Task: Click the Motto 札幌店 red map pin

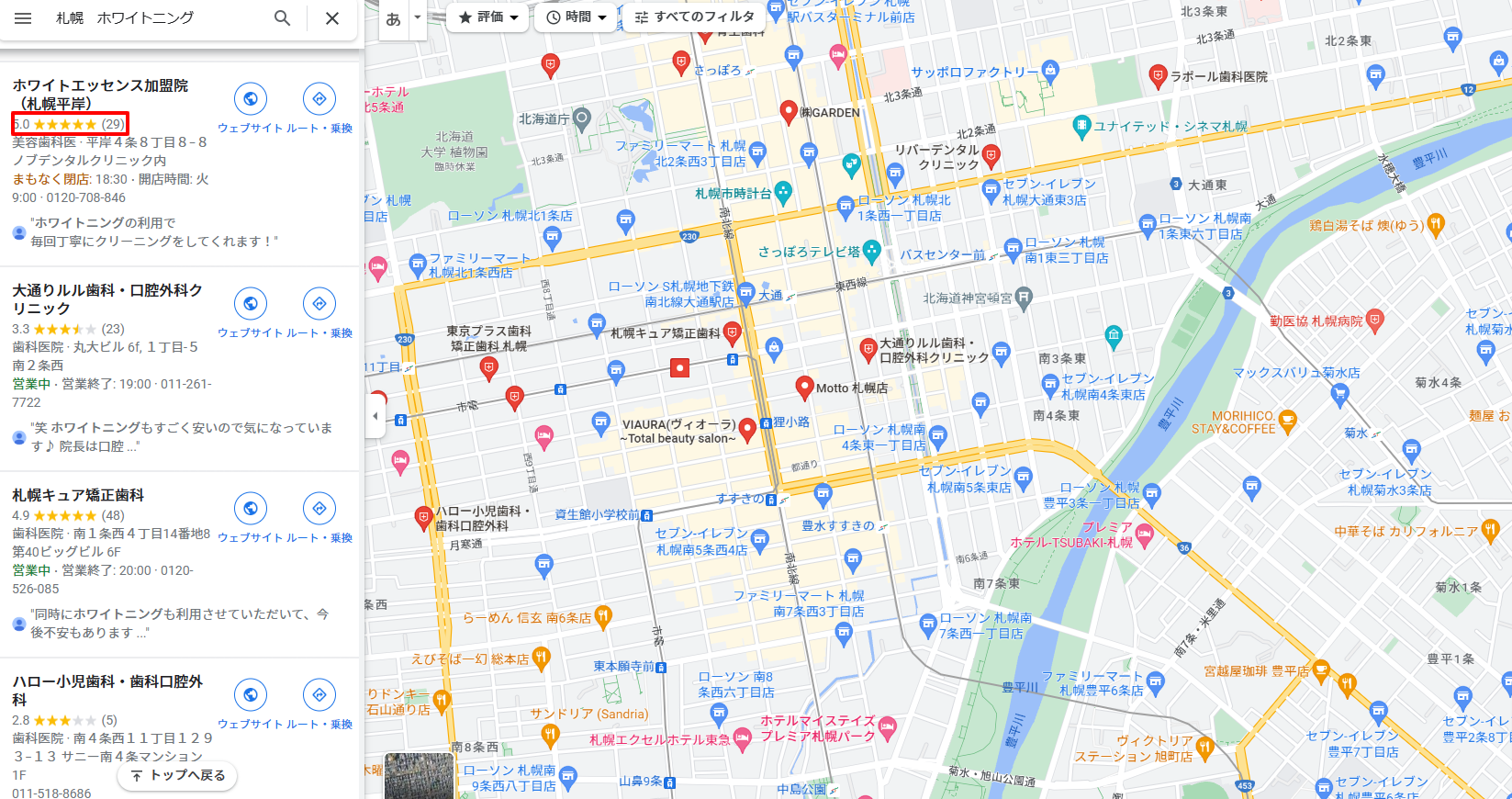Action: (804, 387)
